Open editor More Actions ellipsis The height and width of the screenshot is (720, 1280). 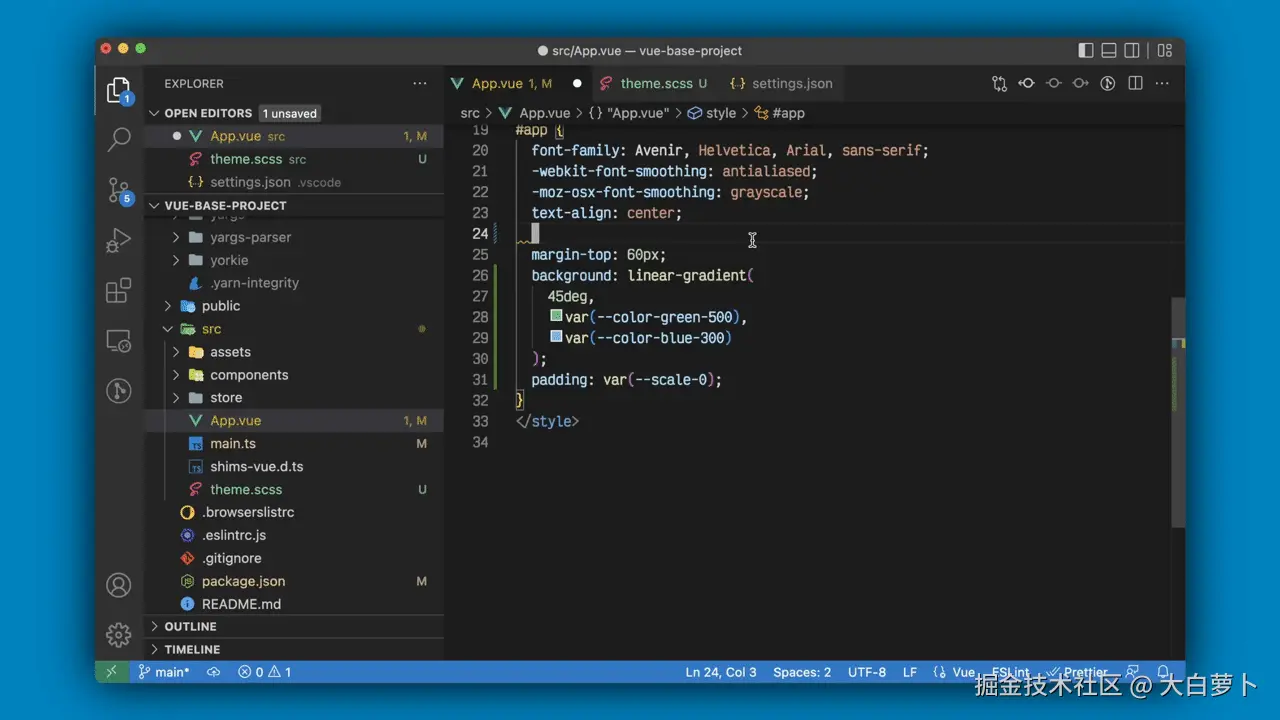tap(1161, 84)
